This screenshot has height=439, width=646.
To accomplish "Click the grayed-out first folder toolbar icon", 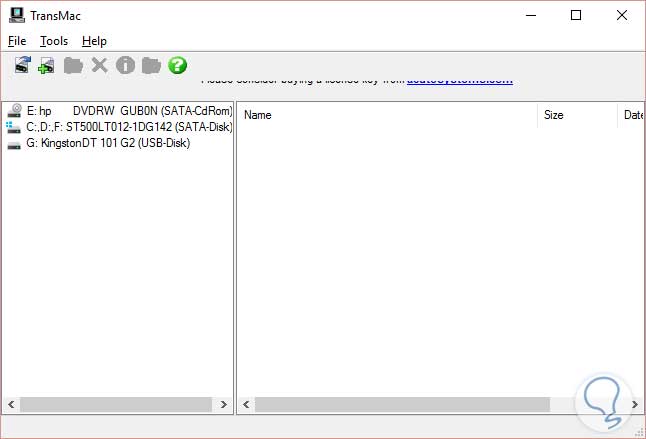I will click(x=73, y=65).
